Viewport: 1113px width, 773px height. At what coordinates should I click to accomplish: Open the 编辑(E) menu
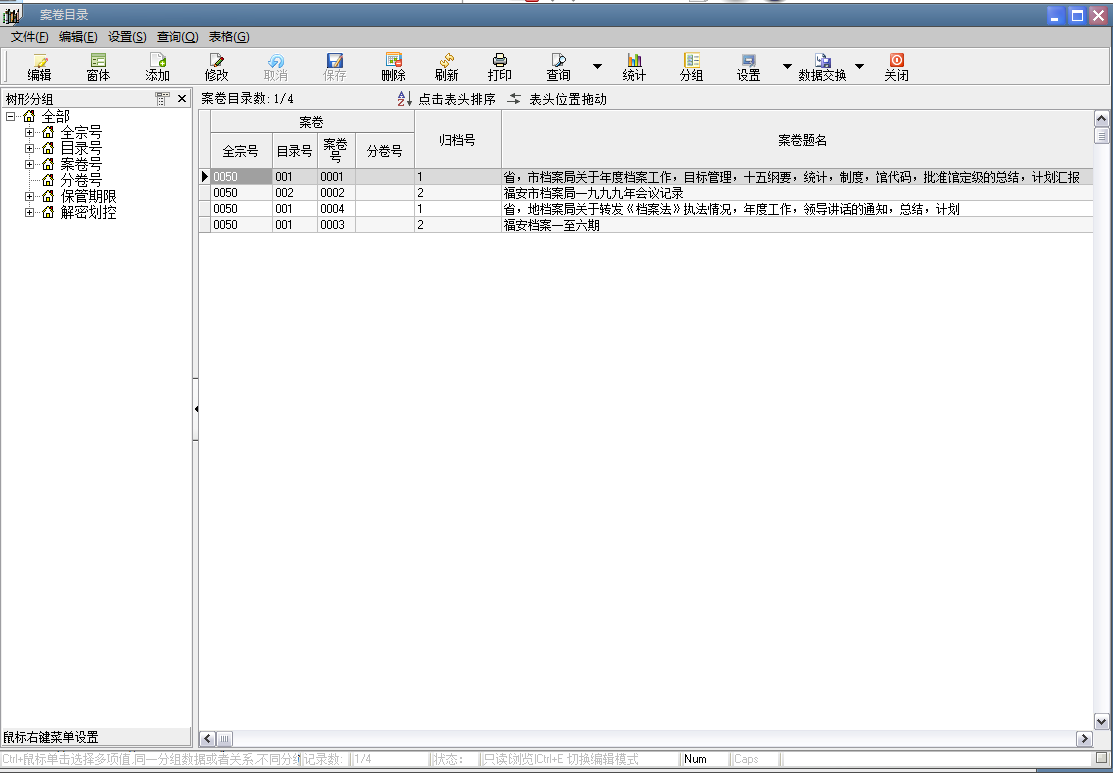[x=78, y=37]
